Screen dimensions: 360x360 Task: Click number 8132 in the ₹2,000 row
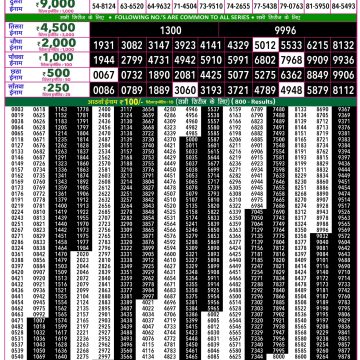[343, 45]
